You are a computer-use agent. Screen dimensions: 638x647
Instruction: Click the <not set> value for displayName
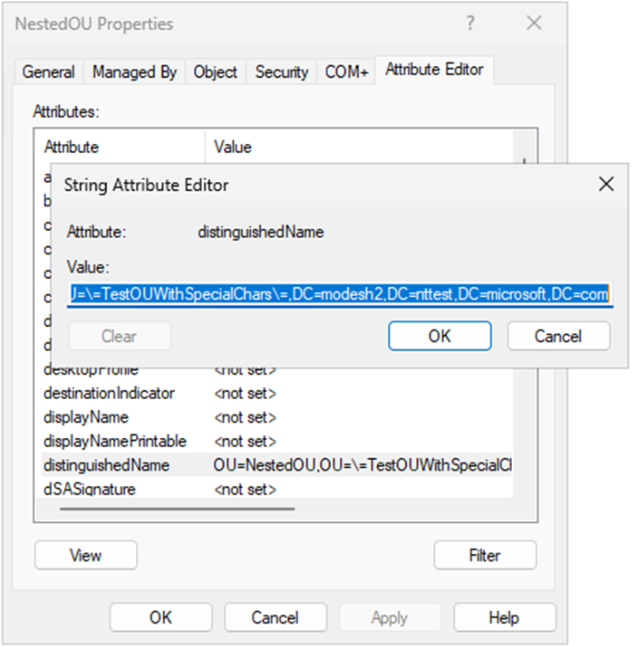click(x=245, y=417)
